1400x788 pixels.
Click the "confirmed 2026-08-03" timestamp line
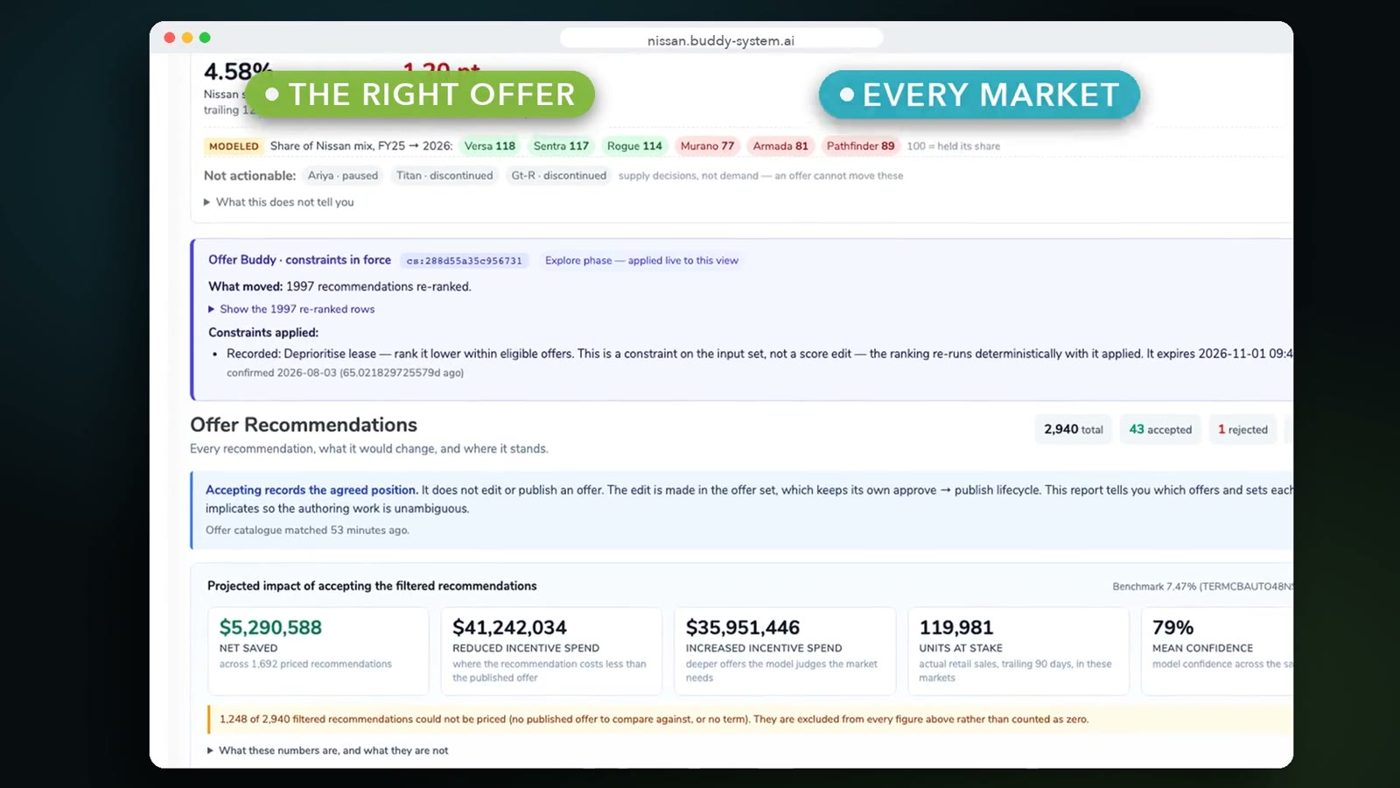pos(345,373)
